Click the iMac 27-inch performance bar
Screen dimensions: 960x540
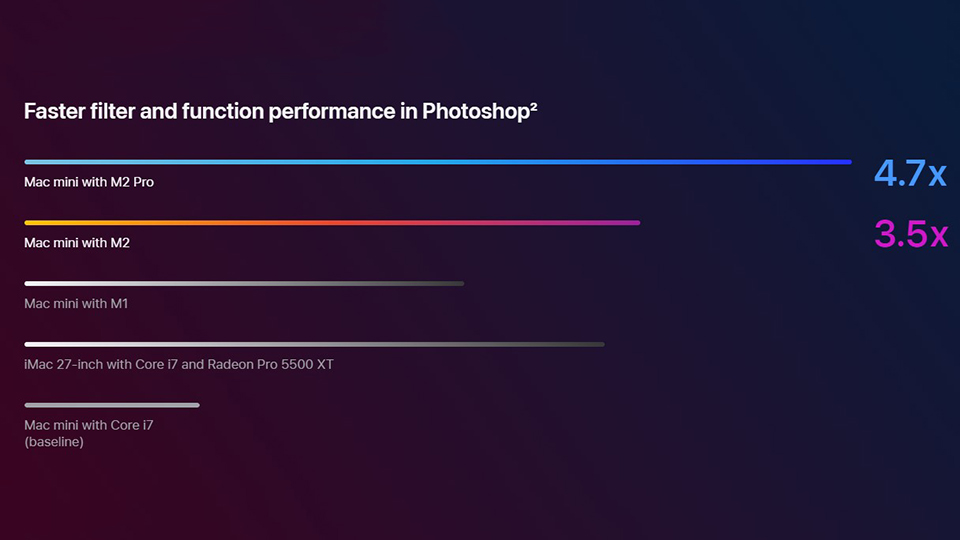pyautogui.click(x=313, y=344)
